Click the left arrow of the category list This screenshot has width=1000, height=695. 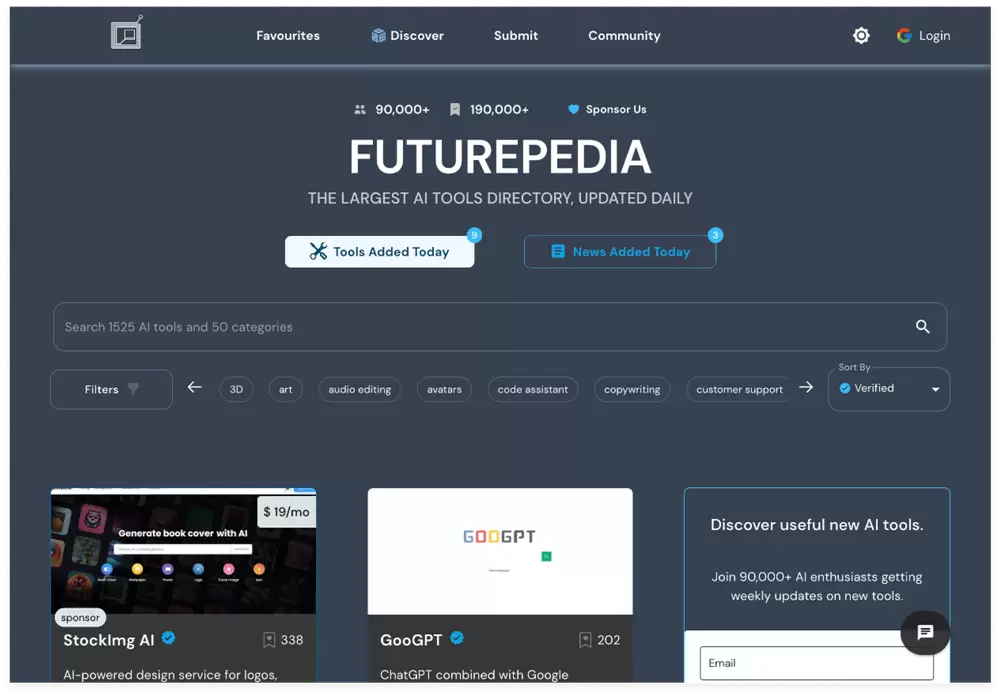click(195, 387)
